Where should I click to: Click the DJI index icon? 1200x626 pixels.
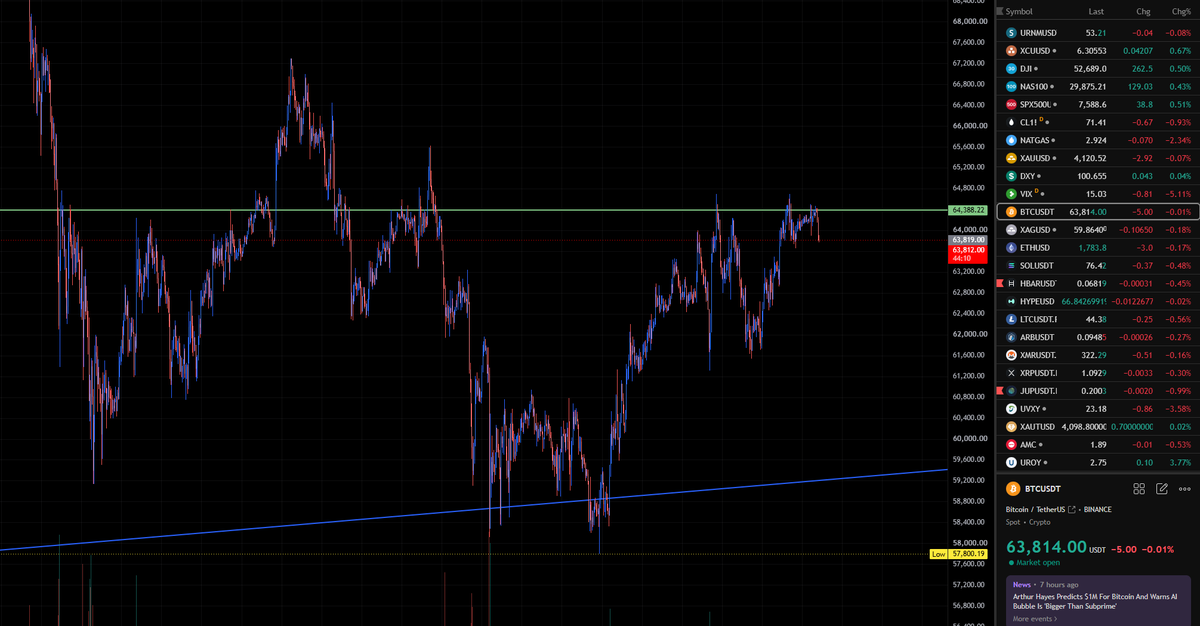[1011, 69]
